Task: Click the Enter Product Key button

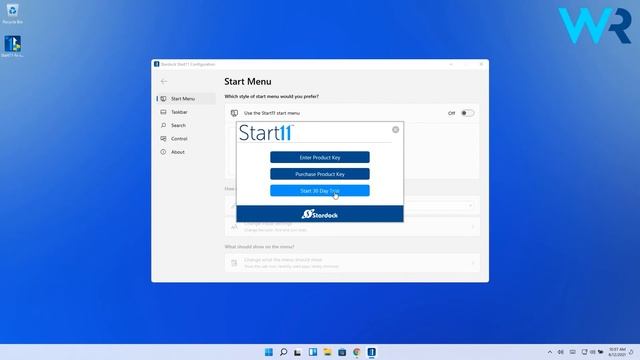Action: (x=320, y=157)
